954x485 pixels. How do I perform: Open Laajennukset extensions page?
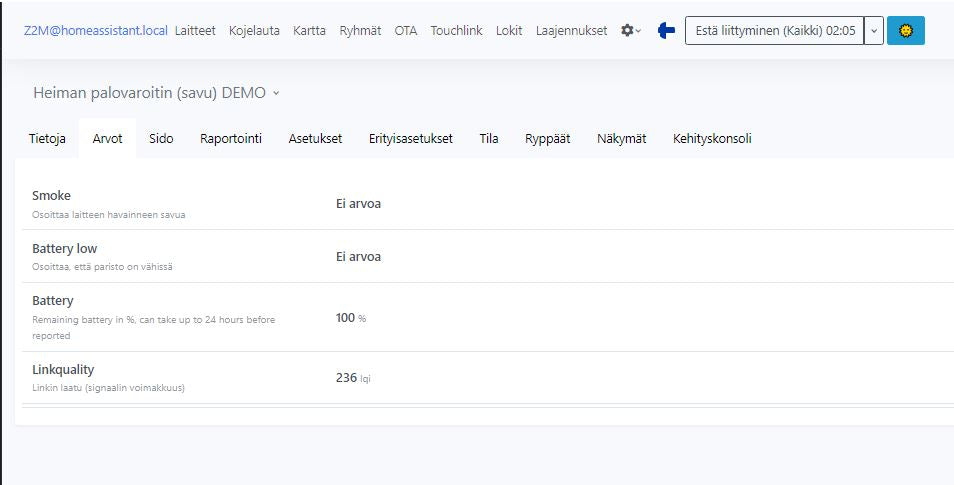tap(571, 30)
